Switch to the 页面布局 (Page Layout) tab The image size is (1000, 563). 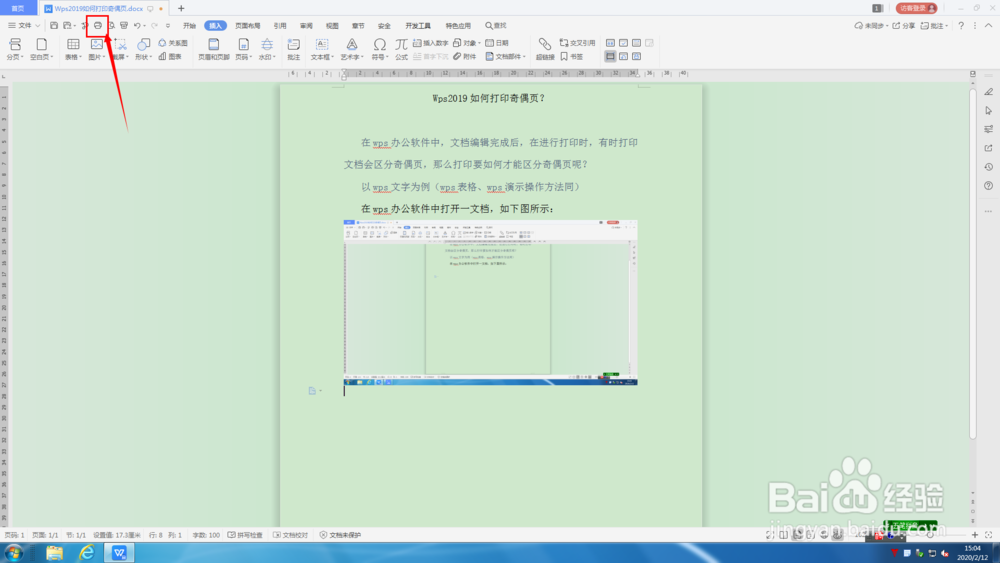[x=247, y=26]
